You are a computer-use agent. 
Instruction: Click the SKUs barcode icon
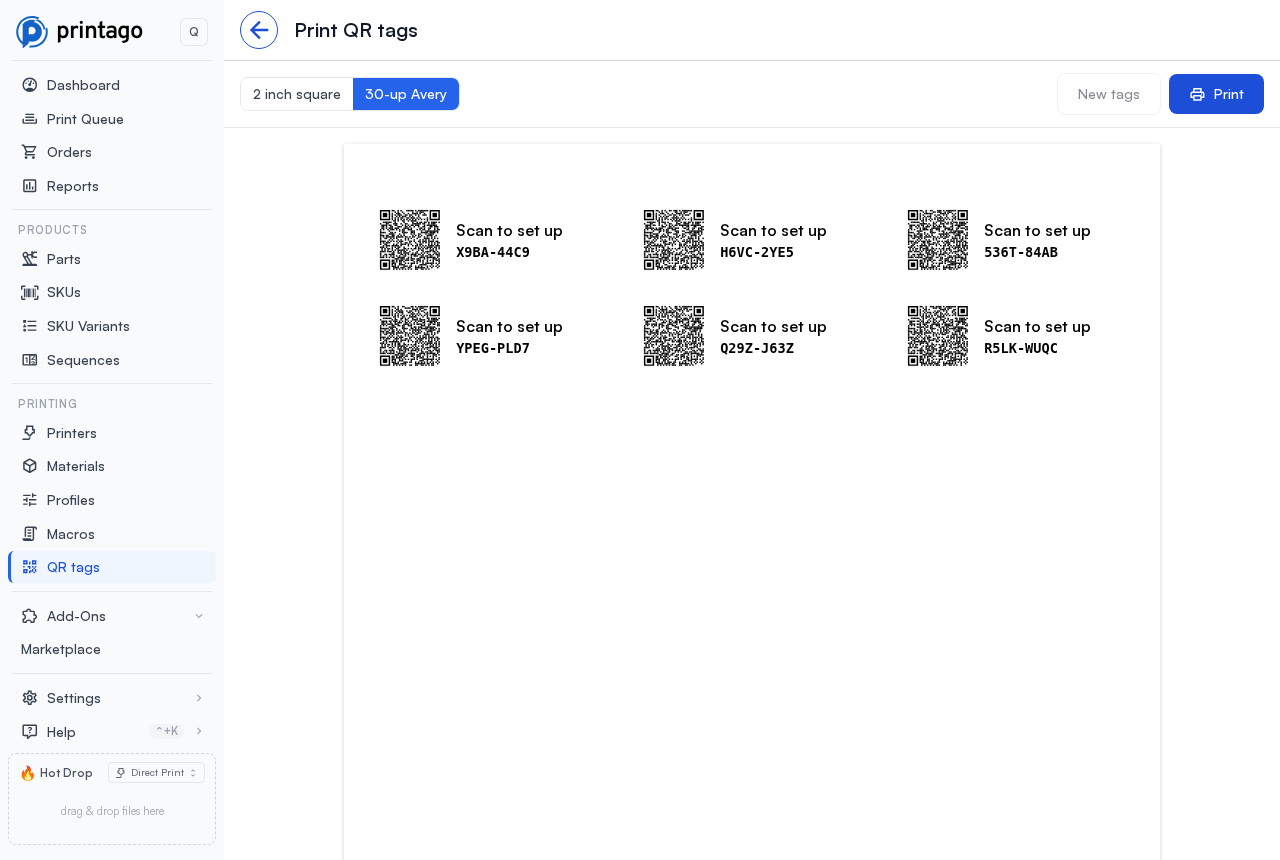(30, 292)
